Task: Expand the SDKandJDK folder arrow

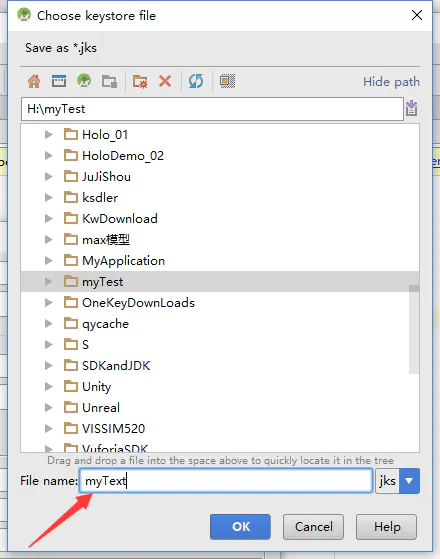Action: tap(48, 365)
